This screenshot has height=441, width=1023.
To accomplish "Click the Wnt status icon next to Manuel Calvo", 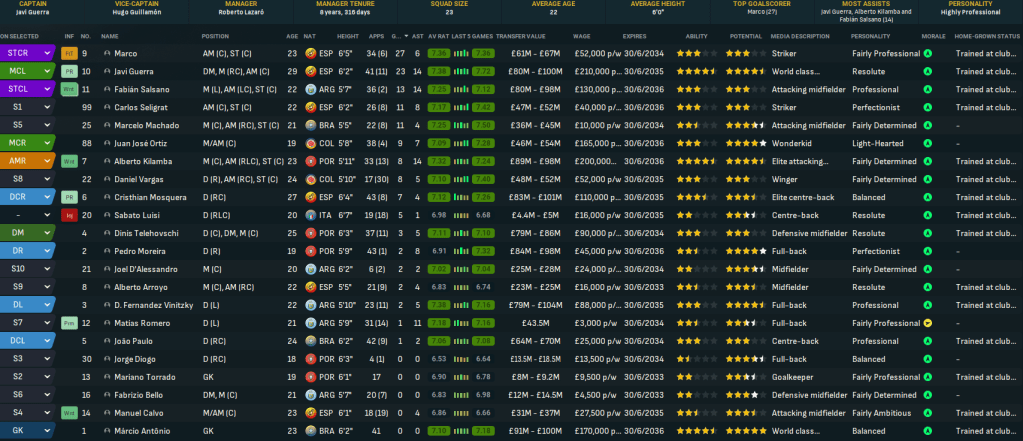I will pos(69,412).
